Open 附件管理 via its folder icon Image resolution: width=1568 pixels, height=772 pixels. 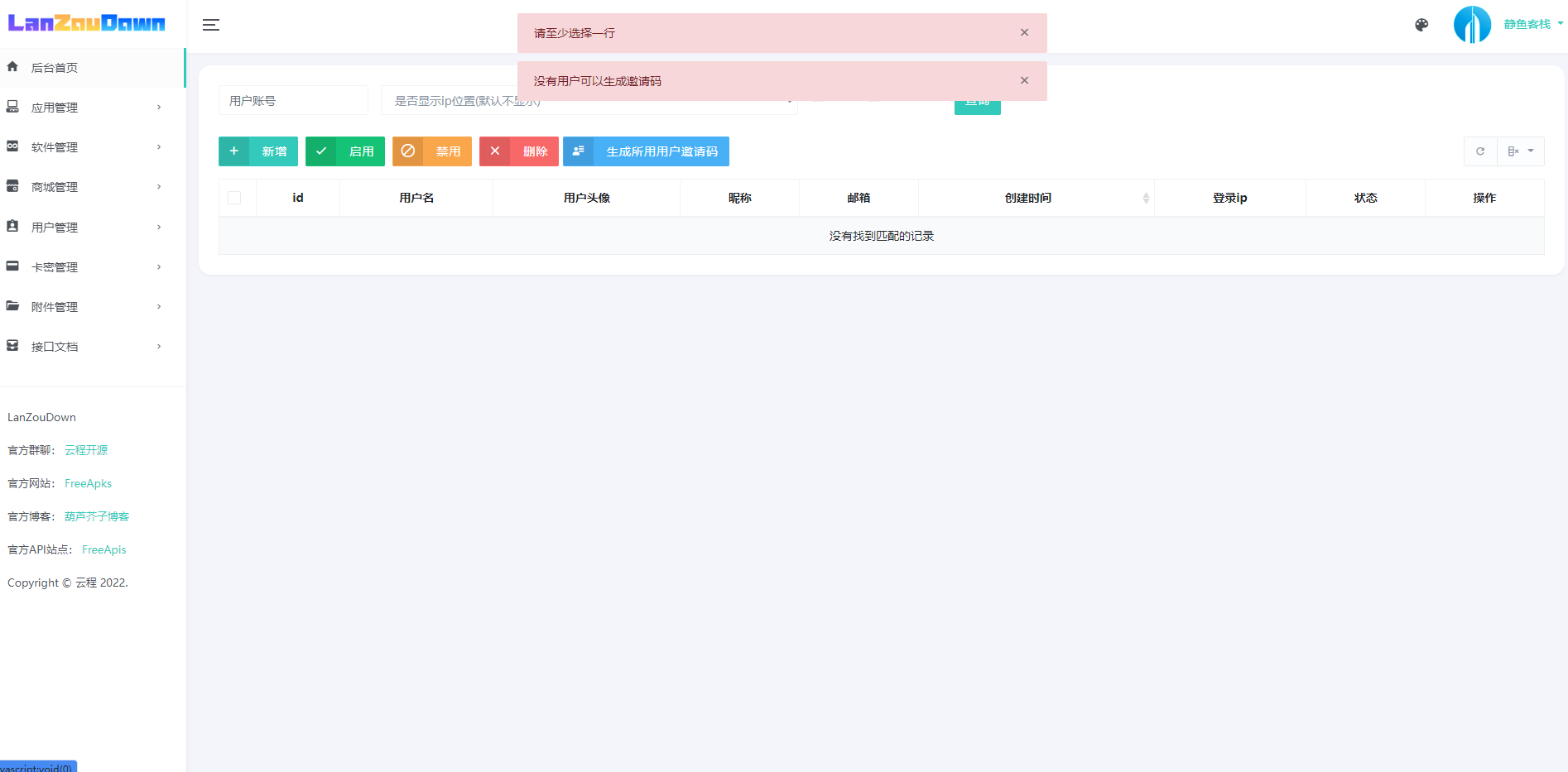pos(12,306)
